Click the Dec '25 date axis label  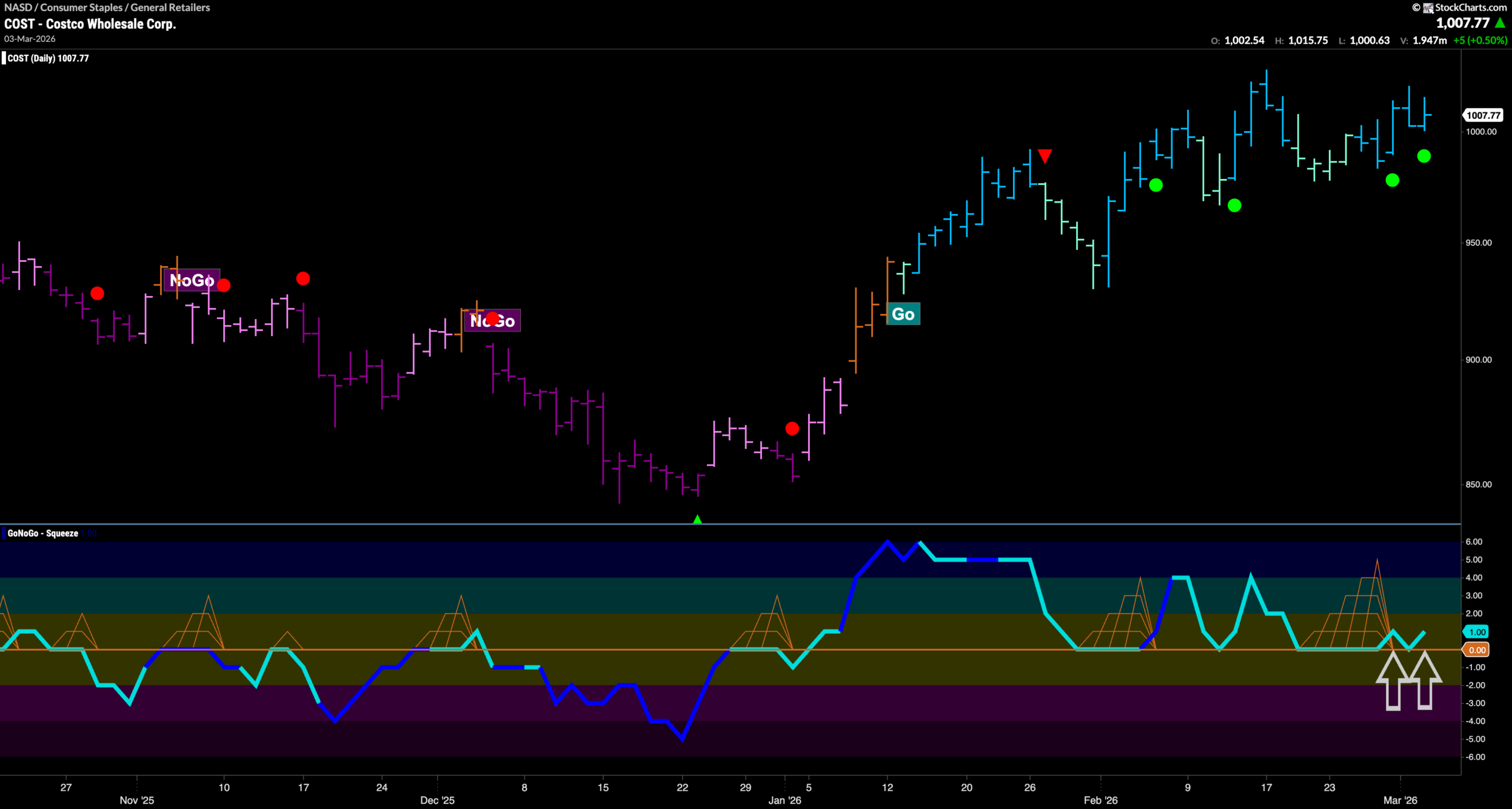(437, 800)
